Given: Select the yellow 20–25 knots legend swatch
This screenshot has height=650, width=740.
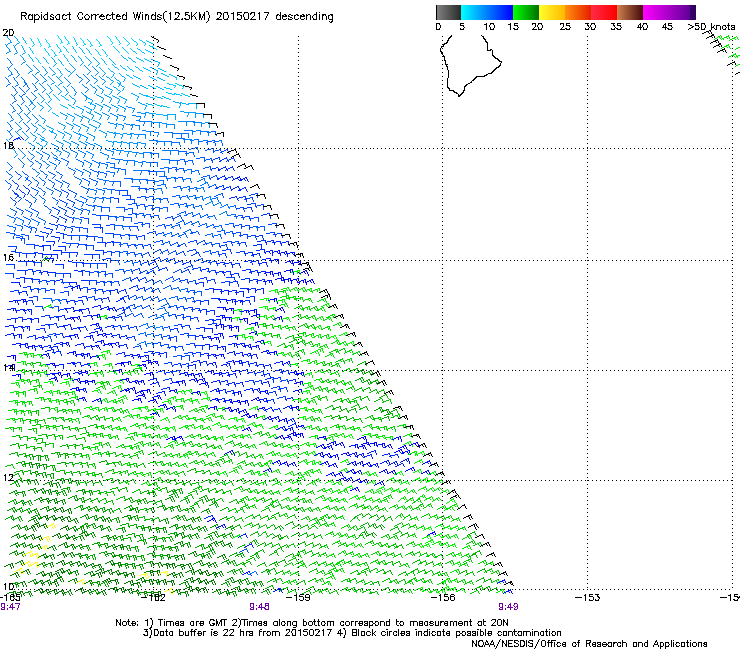Looking at the screenshot, I should [552, 12].
